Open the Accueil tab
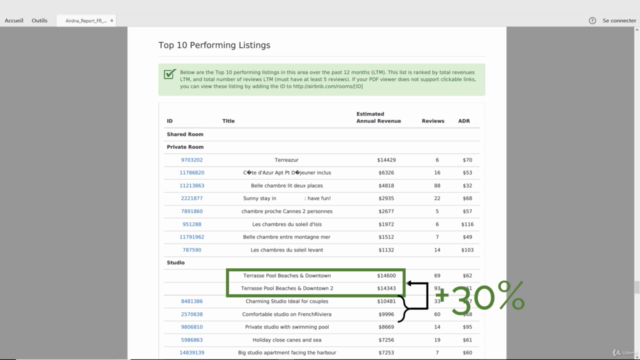The height and width of the screenshot is (360, 640). point(14,20)
